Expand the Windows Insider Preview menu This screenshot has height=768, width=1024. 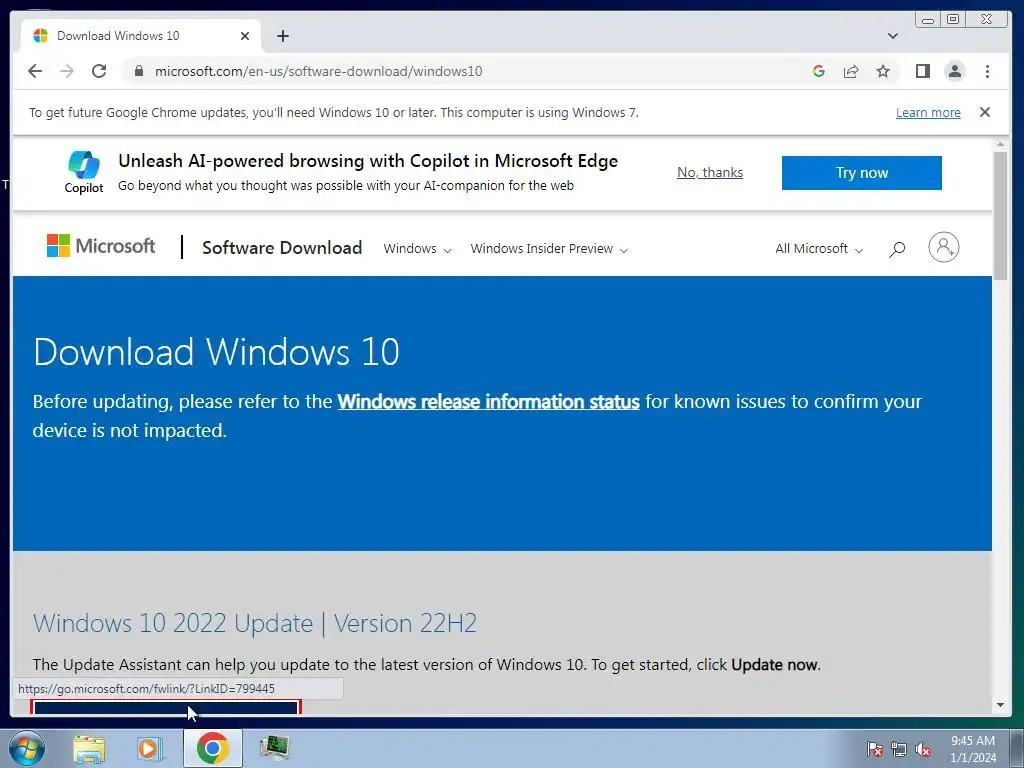549,249
